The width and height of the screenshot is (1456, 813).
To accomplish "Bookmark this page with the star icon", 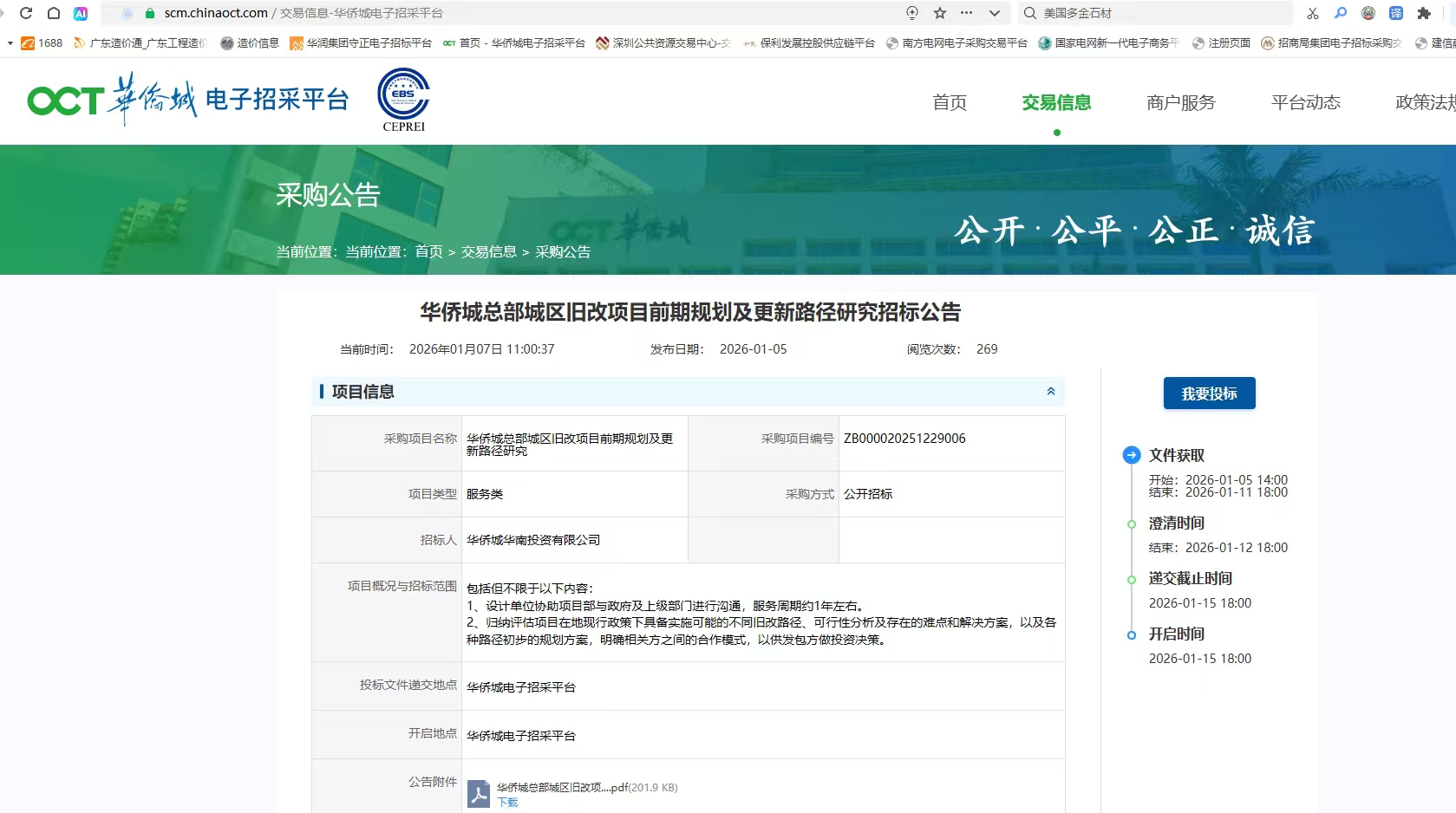I will click(x=940, y=13).
